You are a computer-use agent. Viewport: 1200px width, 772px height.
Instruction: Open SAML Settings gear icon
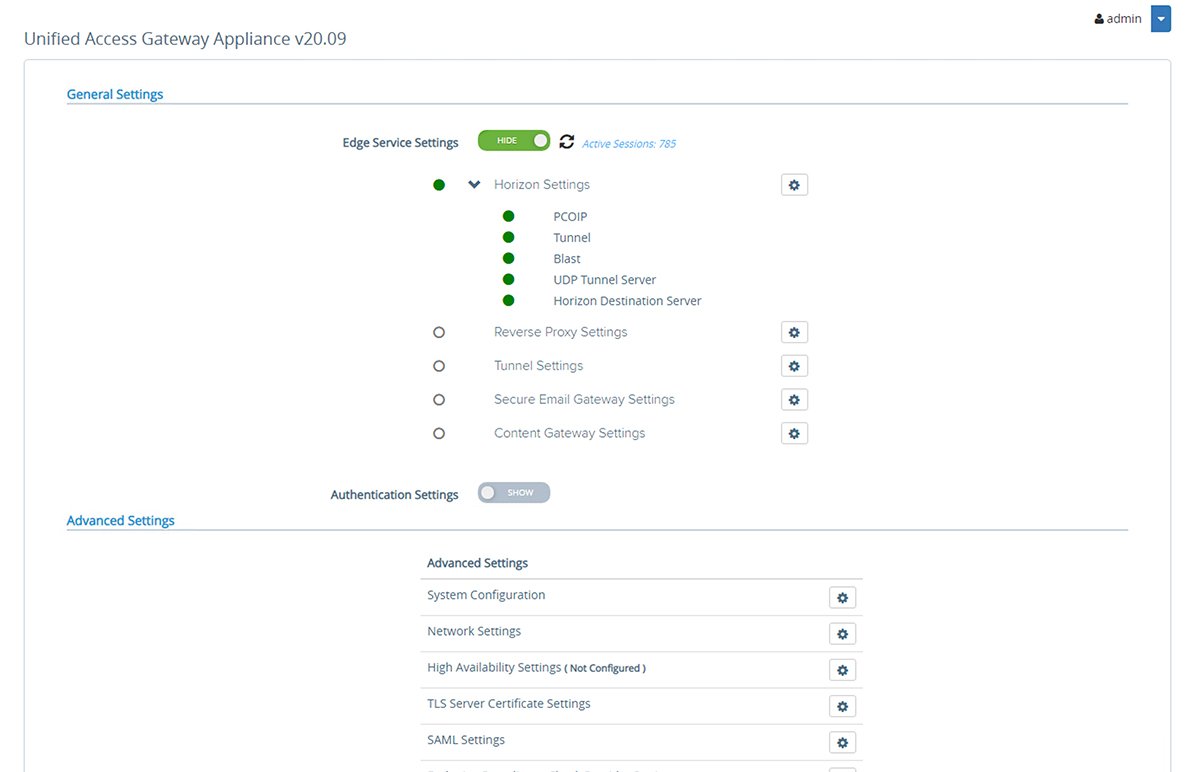pyautogui.click(x=842, y=742)
